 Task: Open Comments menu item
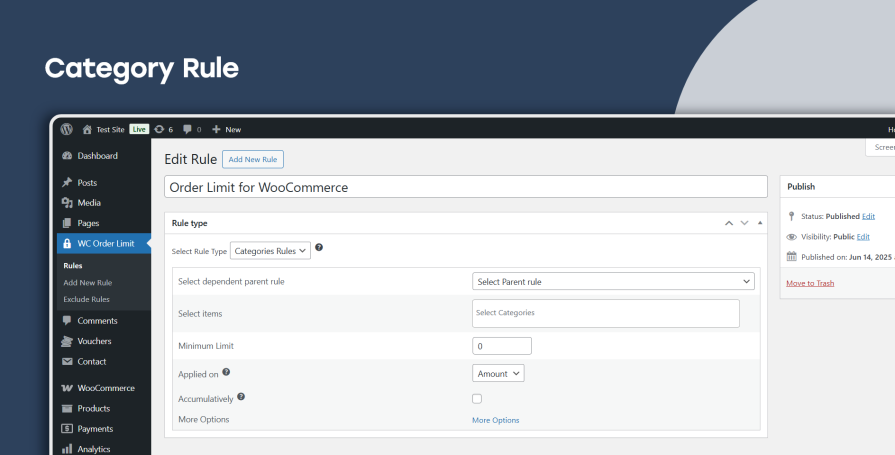[x=98, y=321]
